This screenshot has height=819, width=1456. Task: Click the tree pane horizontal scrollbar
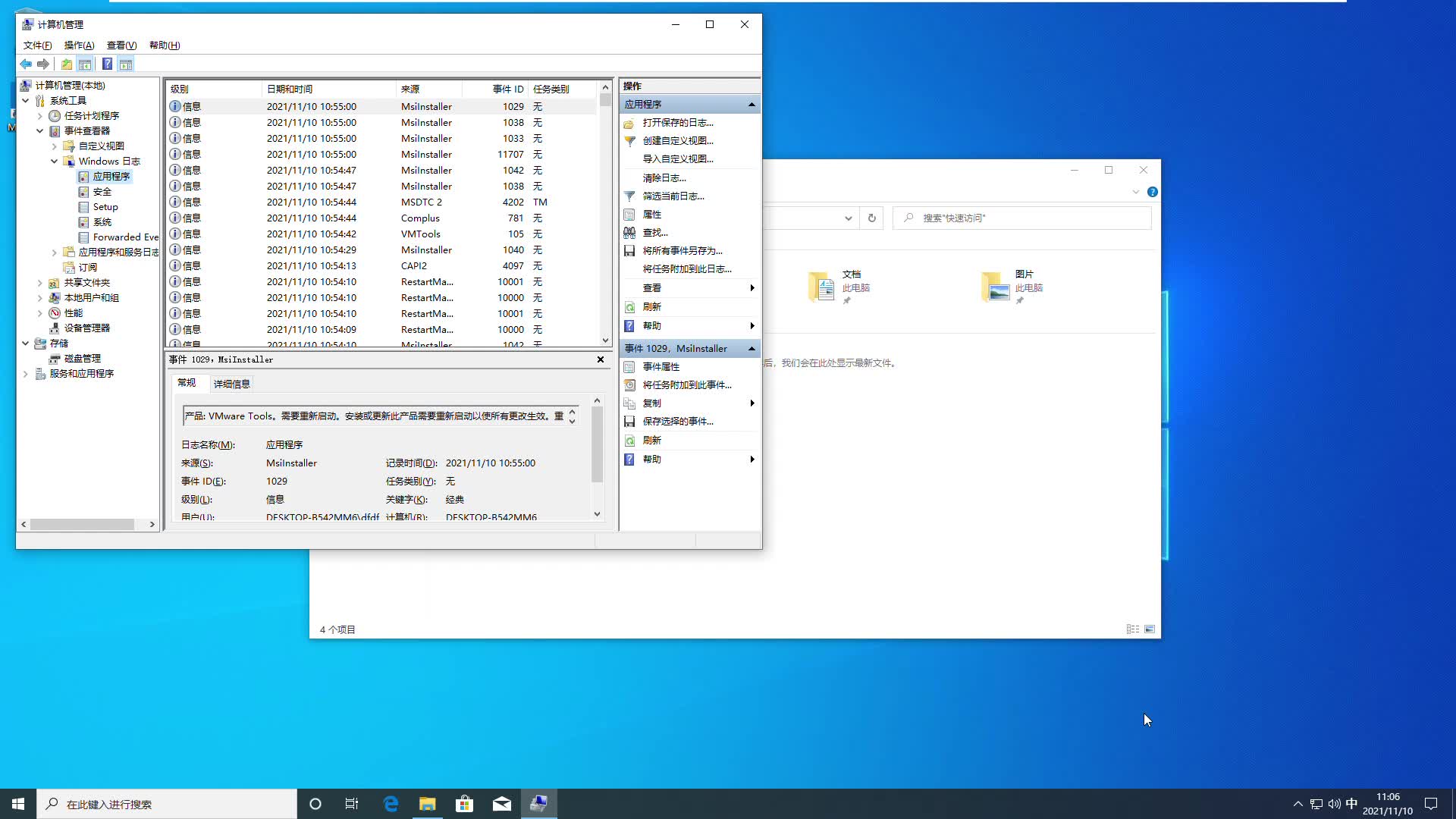tap(88, 524)
